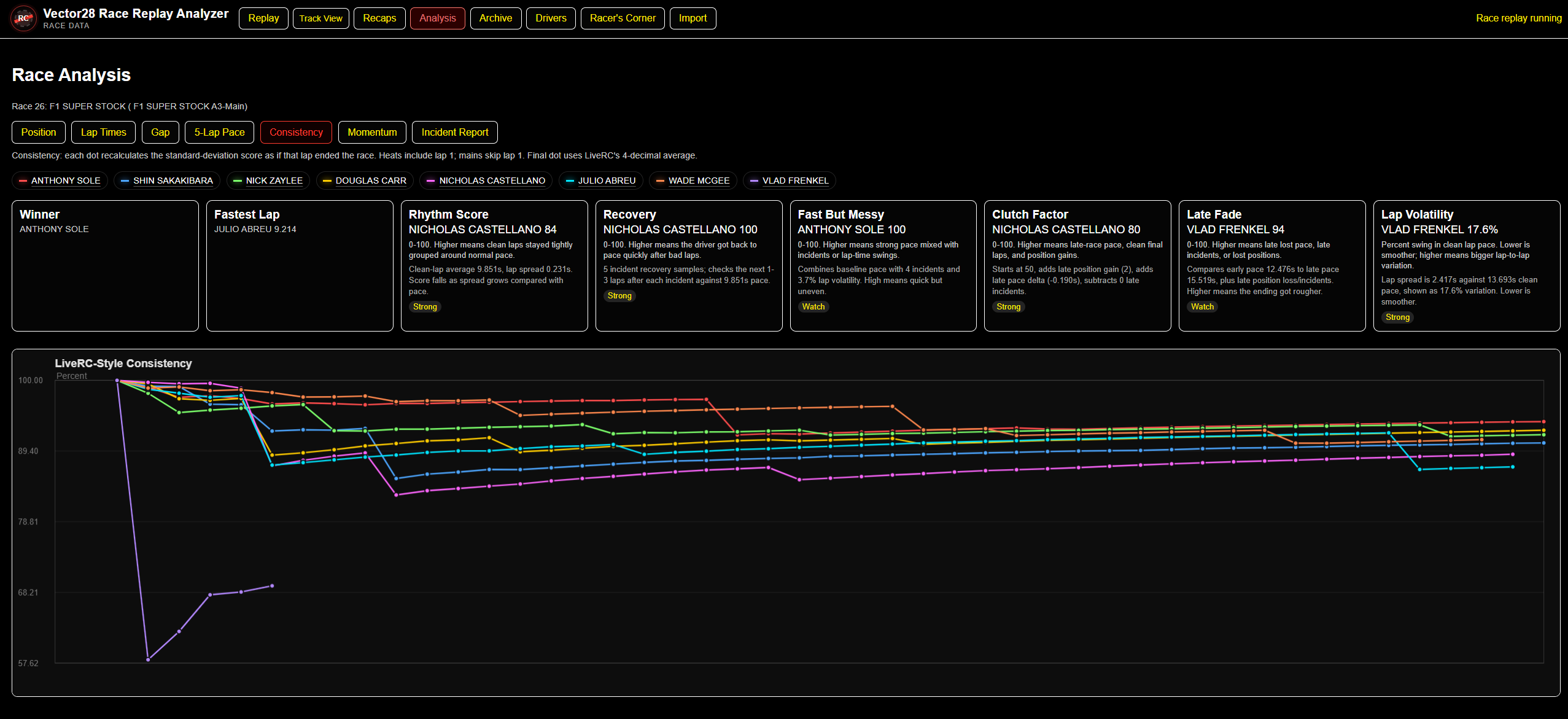Show the Lap Times chart
Viewport: 1568px width, 719px height.
(104, 132)
